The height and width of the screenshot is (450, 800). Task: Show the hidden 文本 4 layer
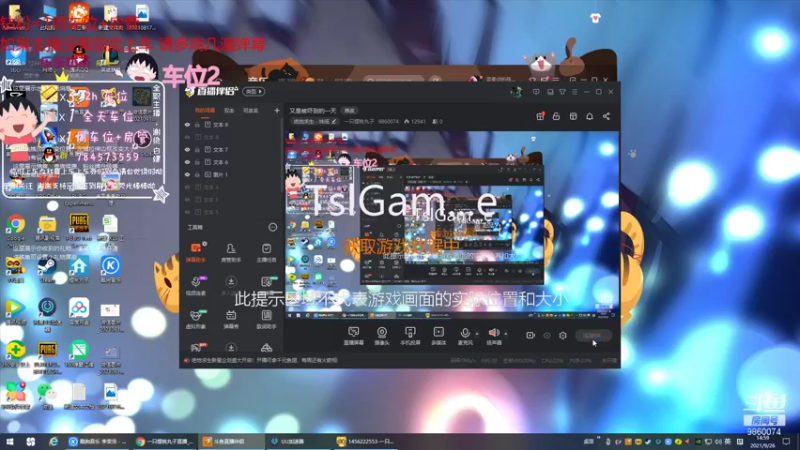coord(187,187)
